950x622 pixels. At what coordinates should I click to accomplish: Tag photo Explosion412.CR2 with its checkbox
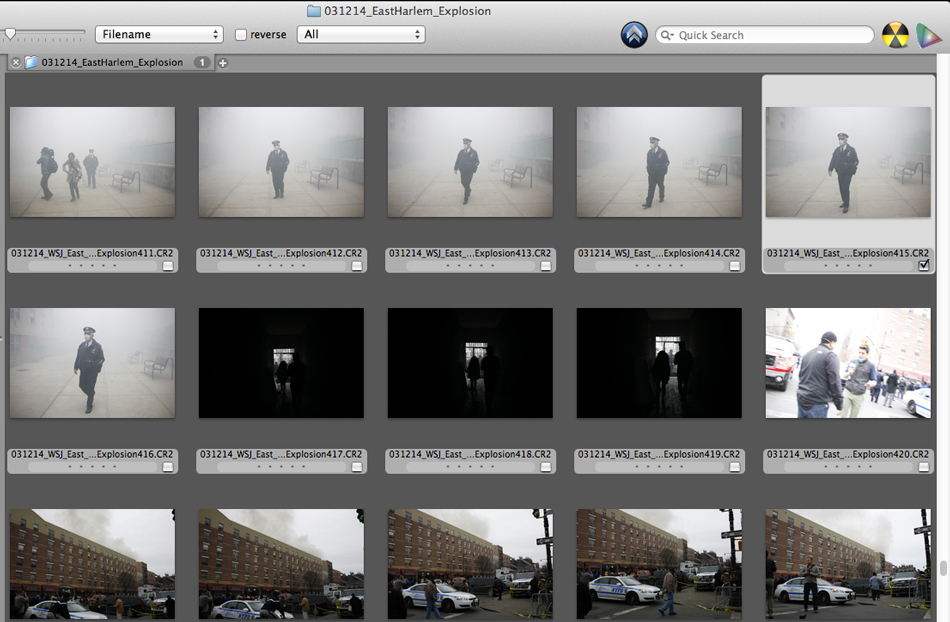click(357, 266)
